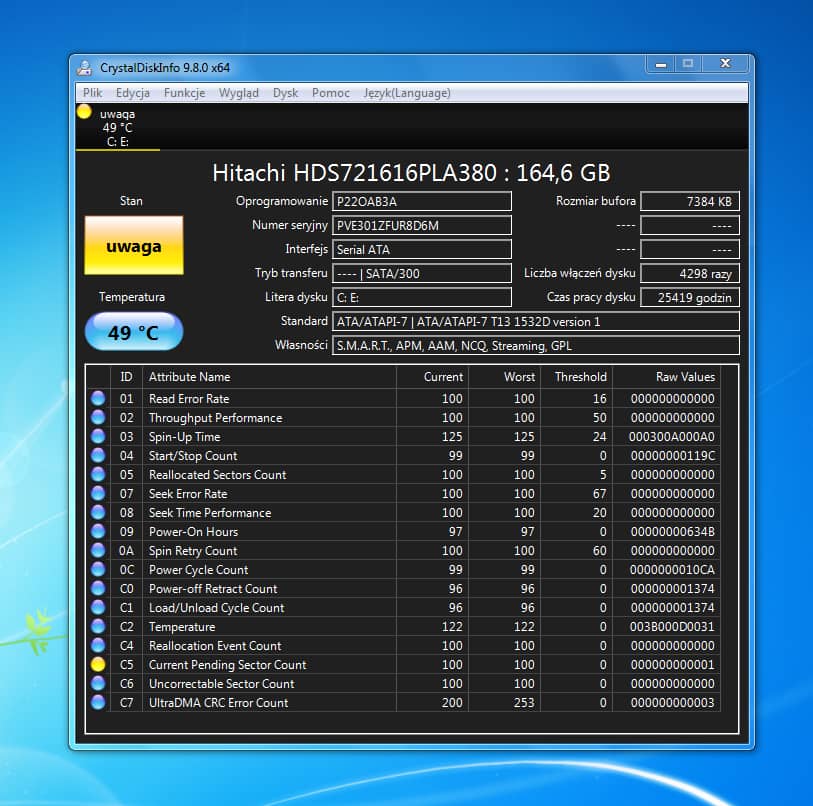This screenshot has height=806, width=813.
Task: Click the CrystalDiskInfo title bar app icon
Action: [x=87, y=67]
